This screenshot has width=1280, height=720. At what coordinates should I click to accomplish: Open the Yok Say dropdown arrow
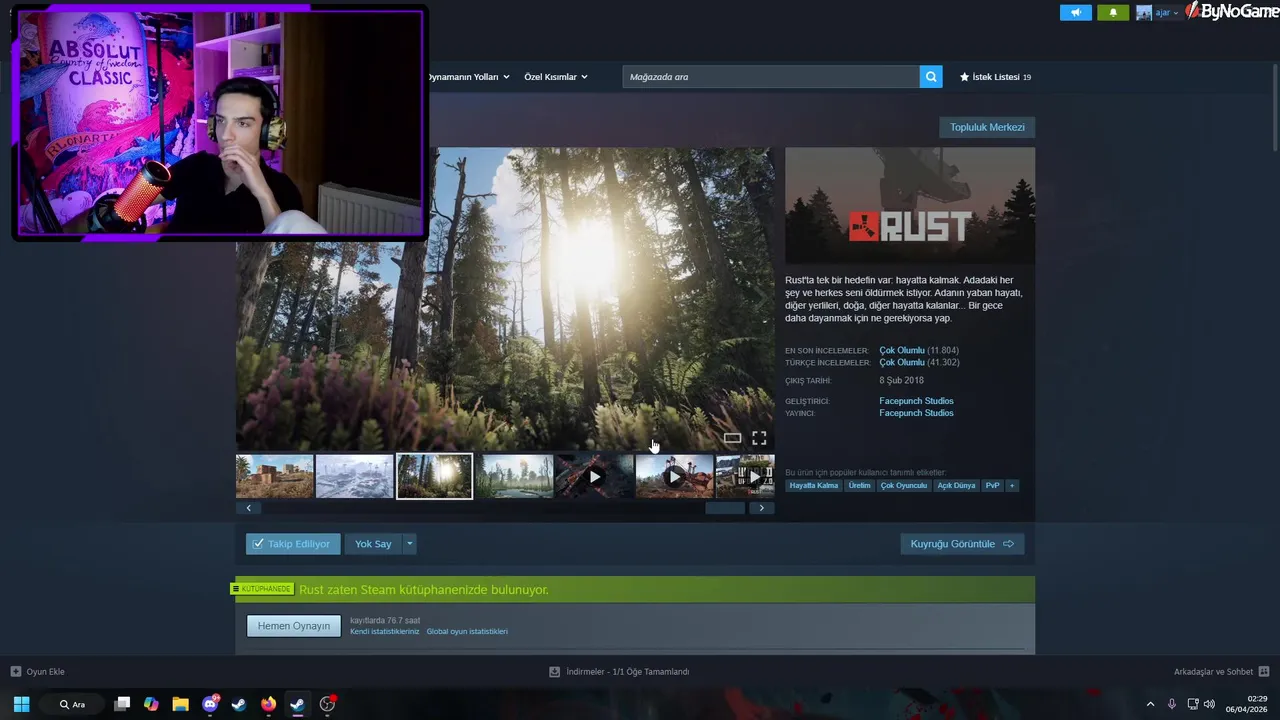pos(409,544)
